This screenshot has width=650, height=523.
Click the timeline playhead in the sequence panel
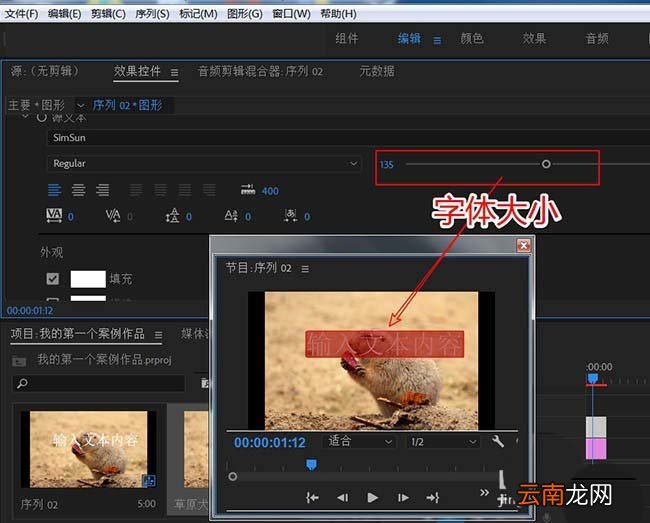pyautogui.click(x=593, y=378)
